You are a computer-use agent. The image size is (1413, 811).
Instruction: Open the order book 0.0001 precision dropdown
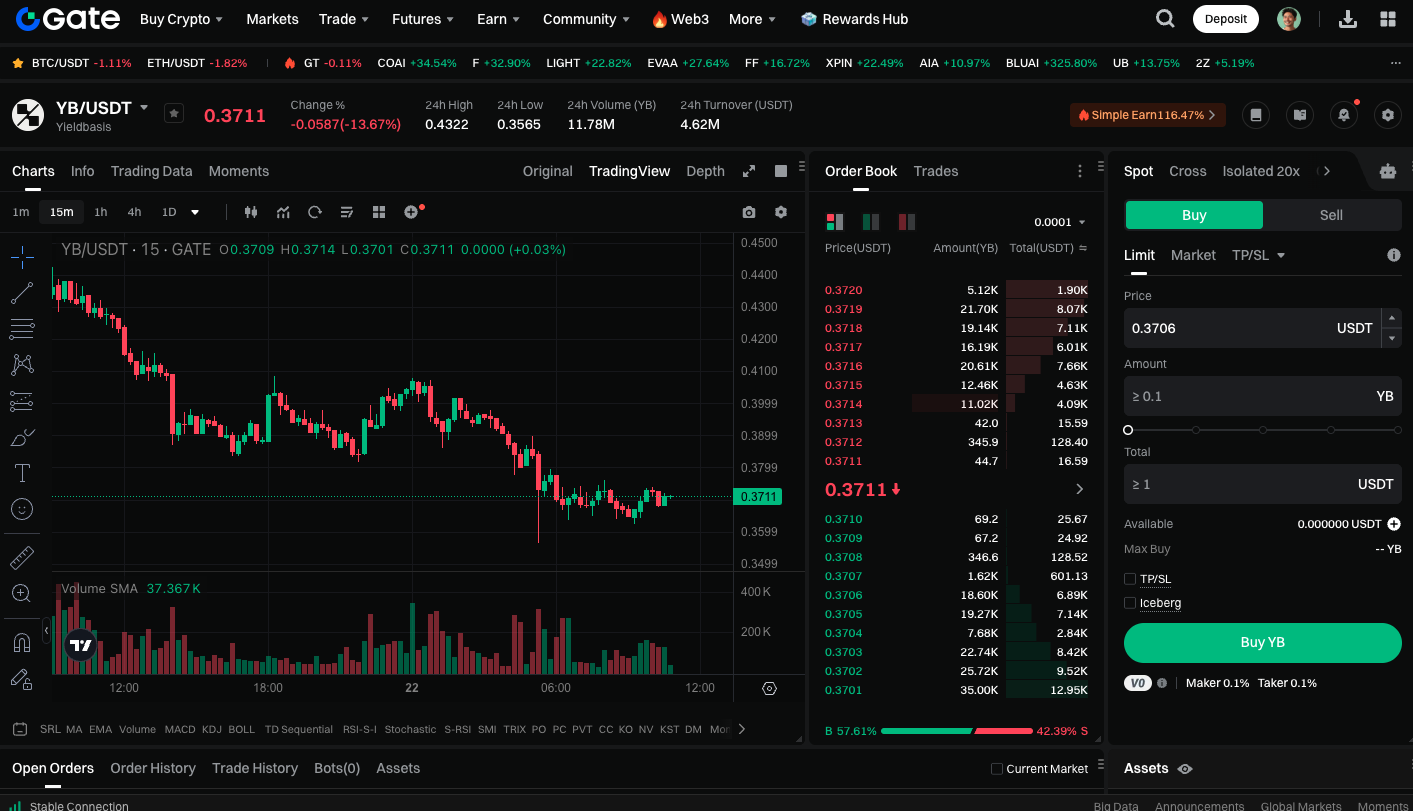pyautogui.click(x=1060, y=222)
